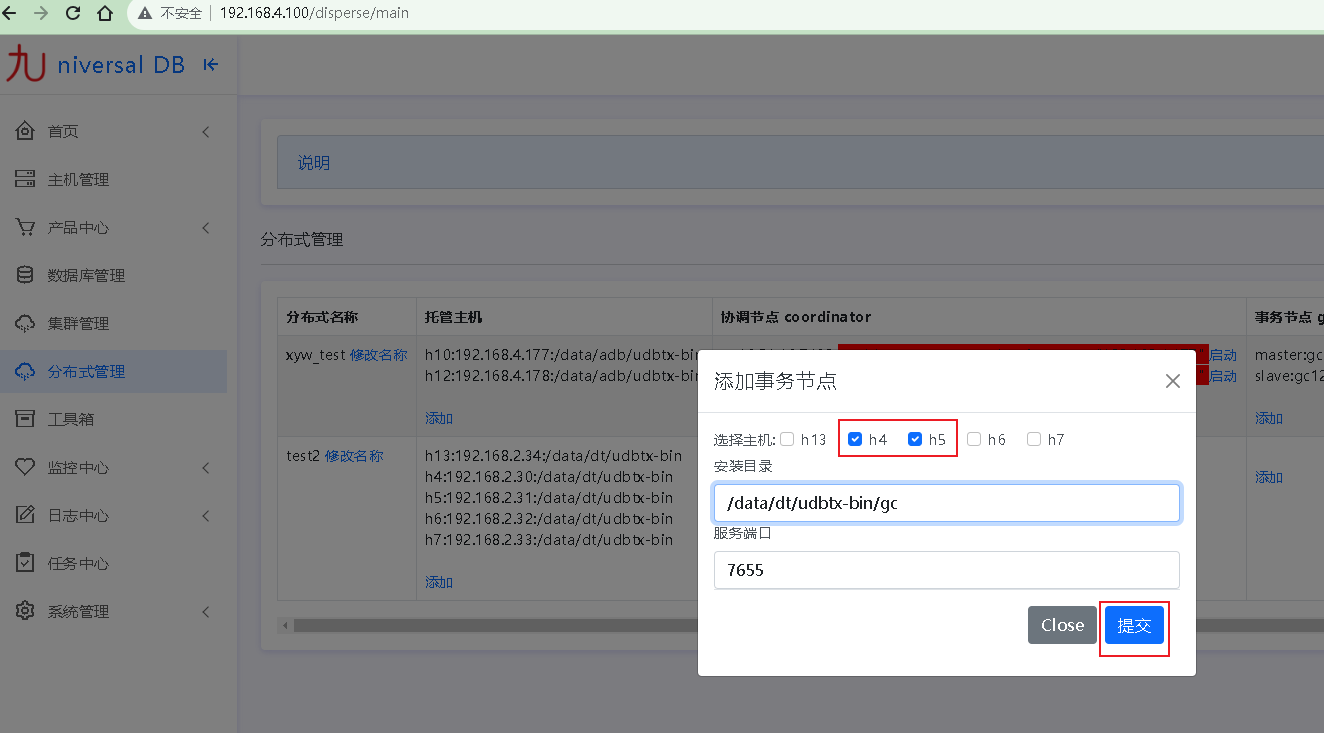Click the horizontal scrollbar under the table
Image resolution: width=1324 pixels, height=733 pixels.
pyautogui.click(x=490, y=625)
